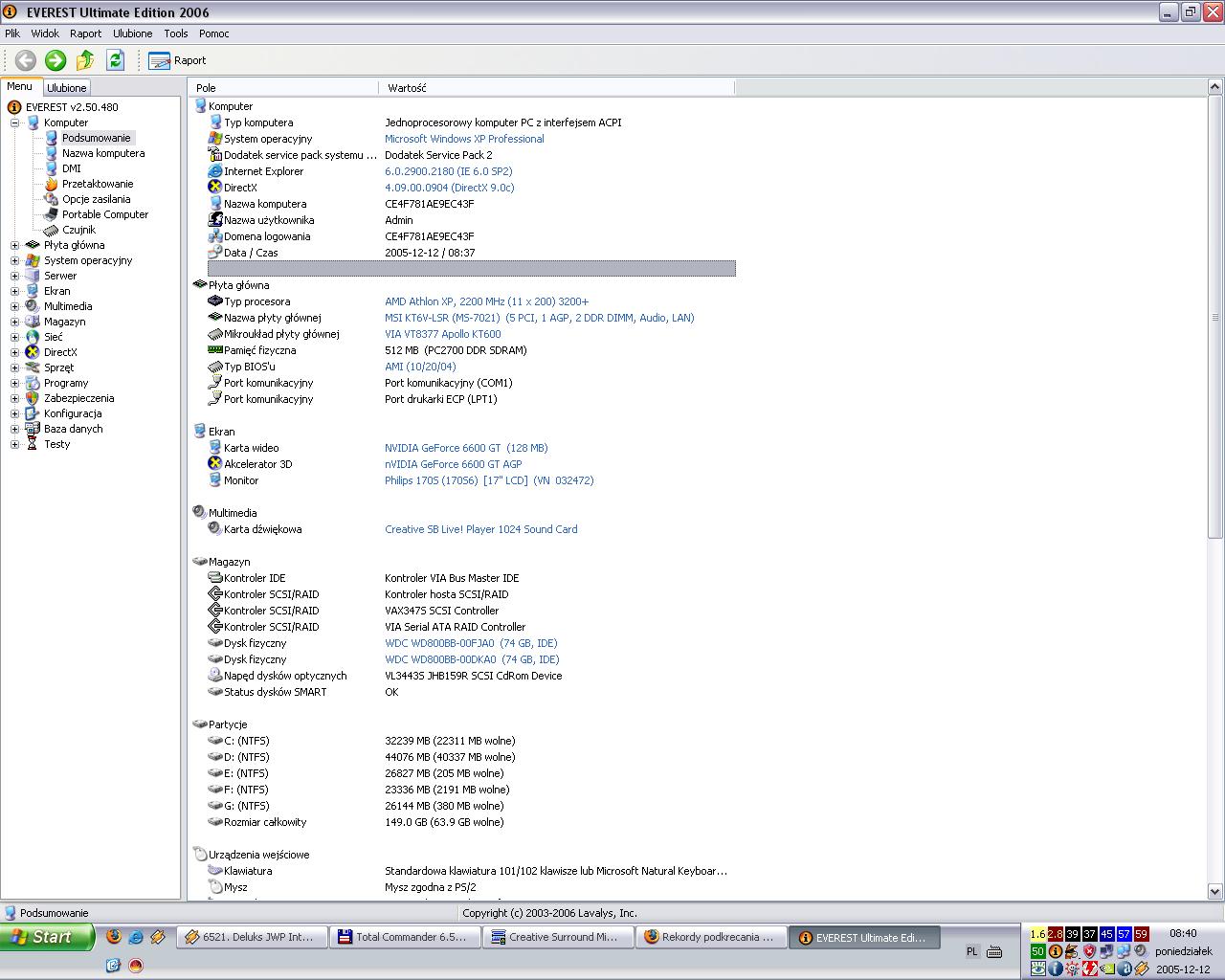The width and height of the screenshot is (1225, 980).
Task: Click the up-level folder toolbar icon
Action: point(85,60)
